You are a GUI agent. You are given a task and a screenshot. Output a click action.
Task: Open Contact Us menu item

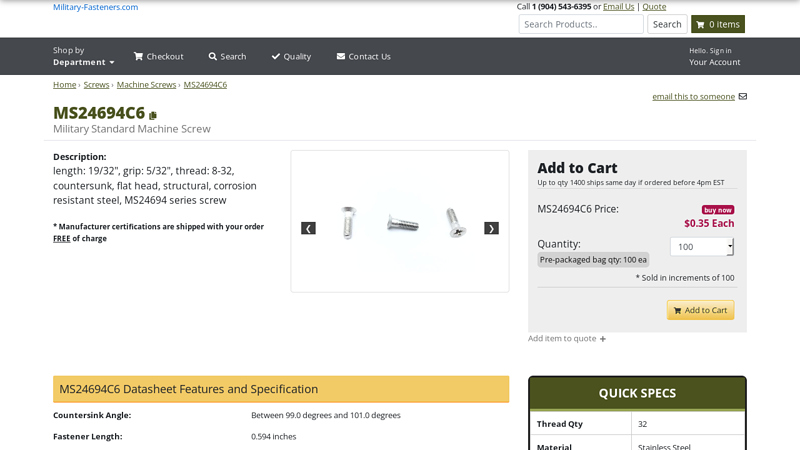pyautogui.click(x=363, y=56)
